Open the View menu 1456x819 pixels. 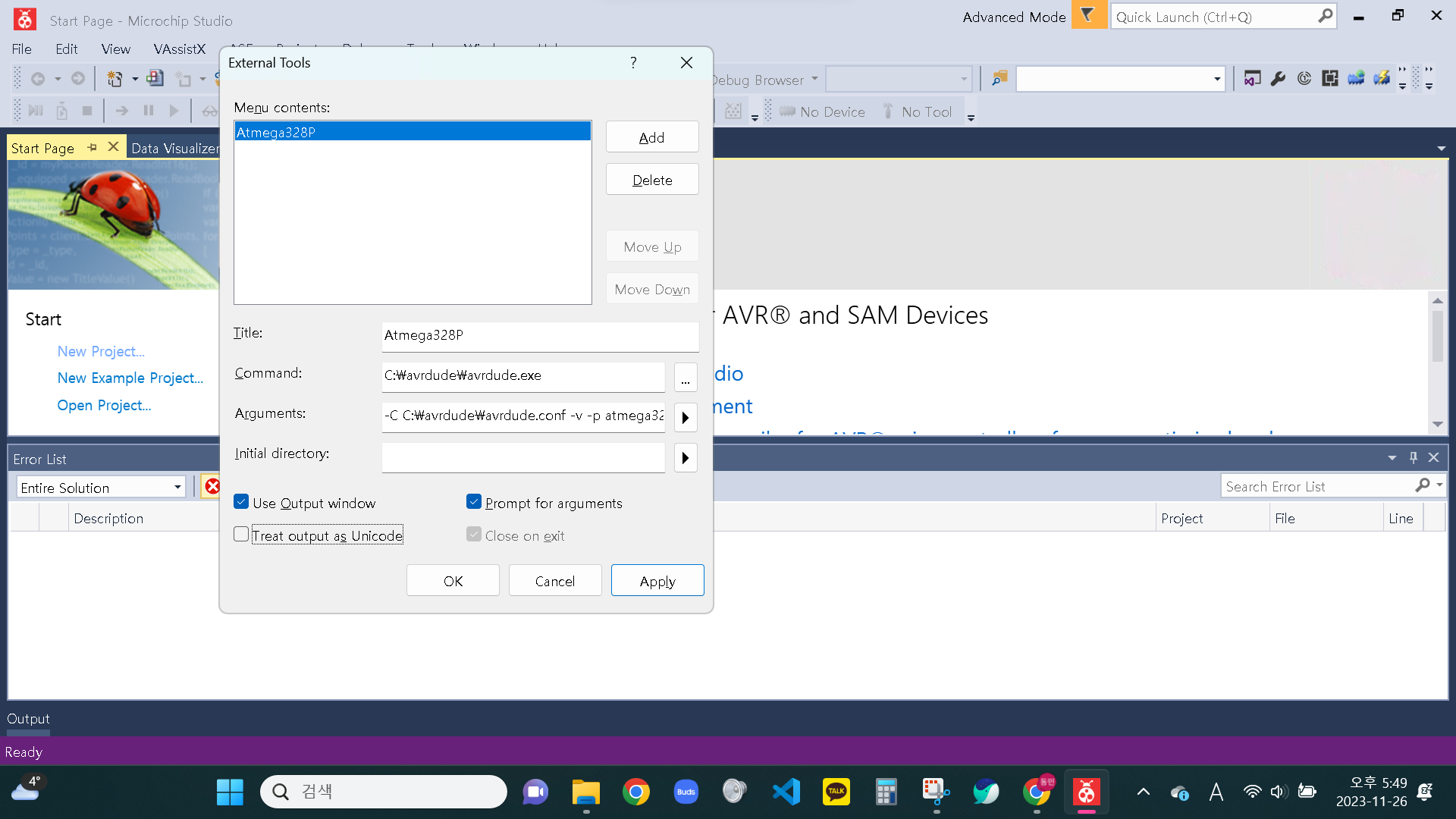(x=115, y=49)
